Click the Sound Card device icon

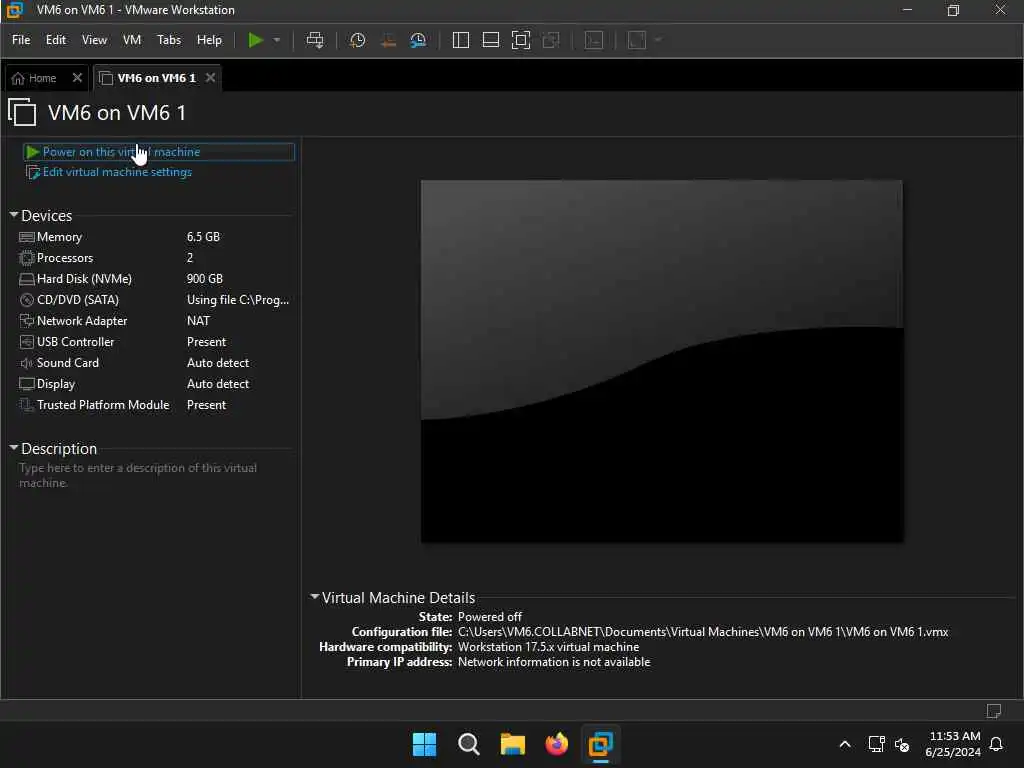click(27, 362)
